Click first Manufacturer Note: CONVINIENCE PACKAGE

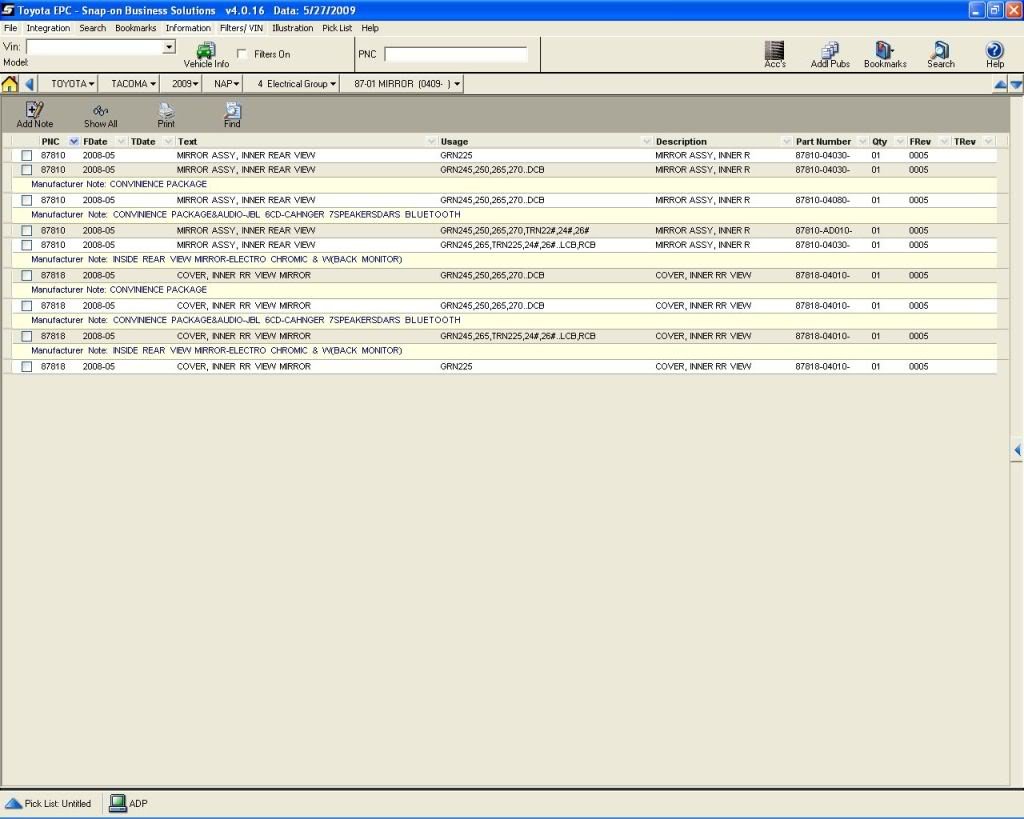tap(119, 184)
